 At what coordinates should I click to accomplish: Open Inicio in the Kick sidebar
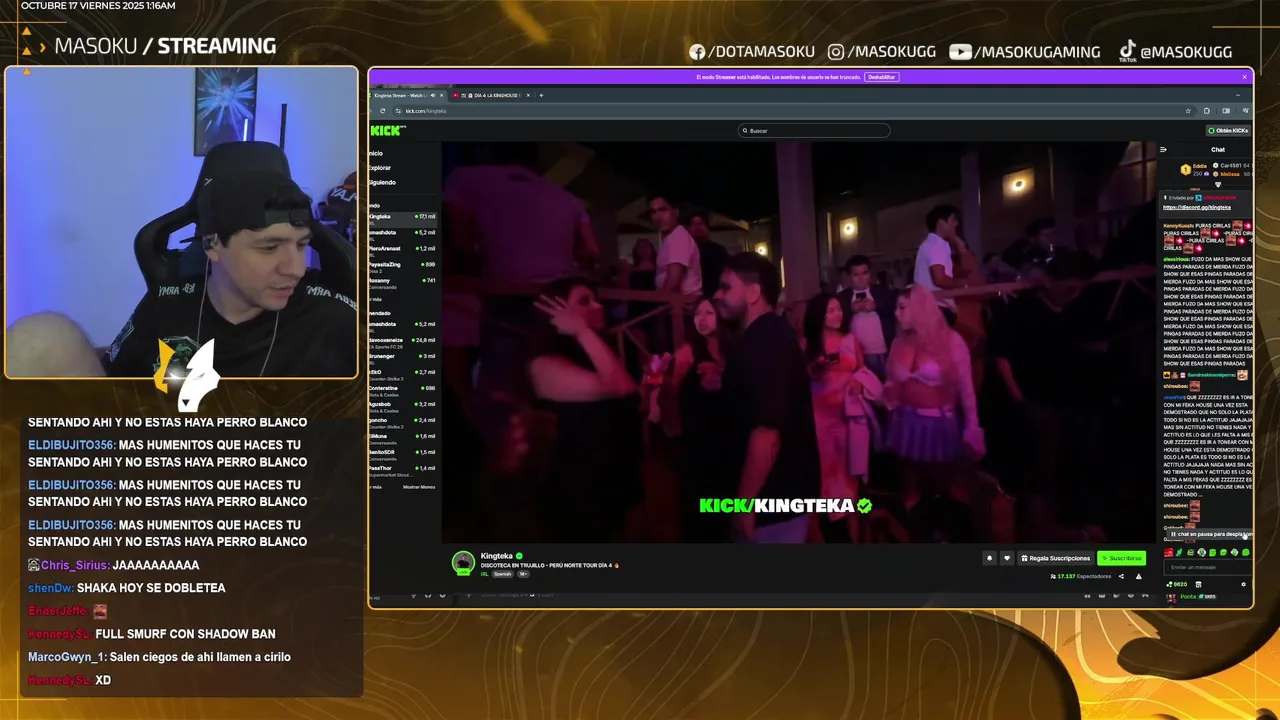pyautogui.click(x=376, y=153)
